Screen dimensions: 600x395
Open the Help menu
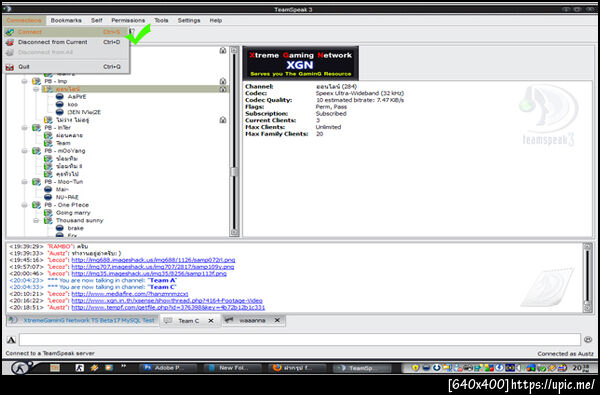click(x=215, y=20)
